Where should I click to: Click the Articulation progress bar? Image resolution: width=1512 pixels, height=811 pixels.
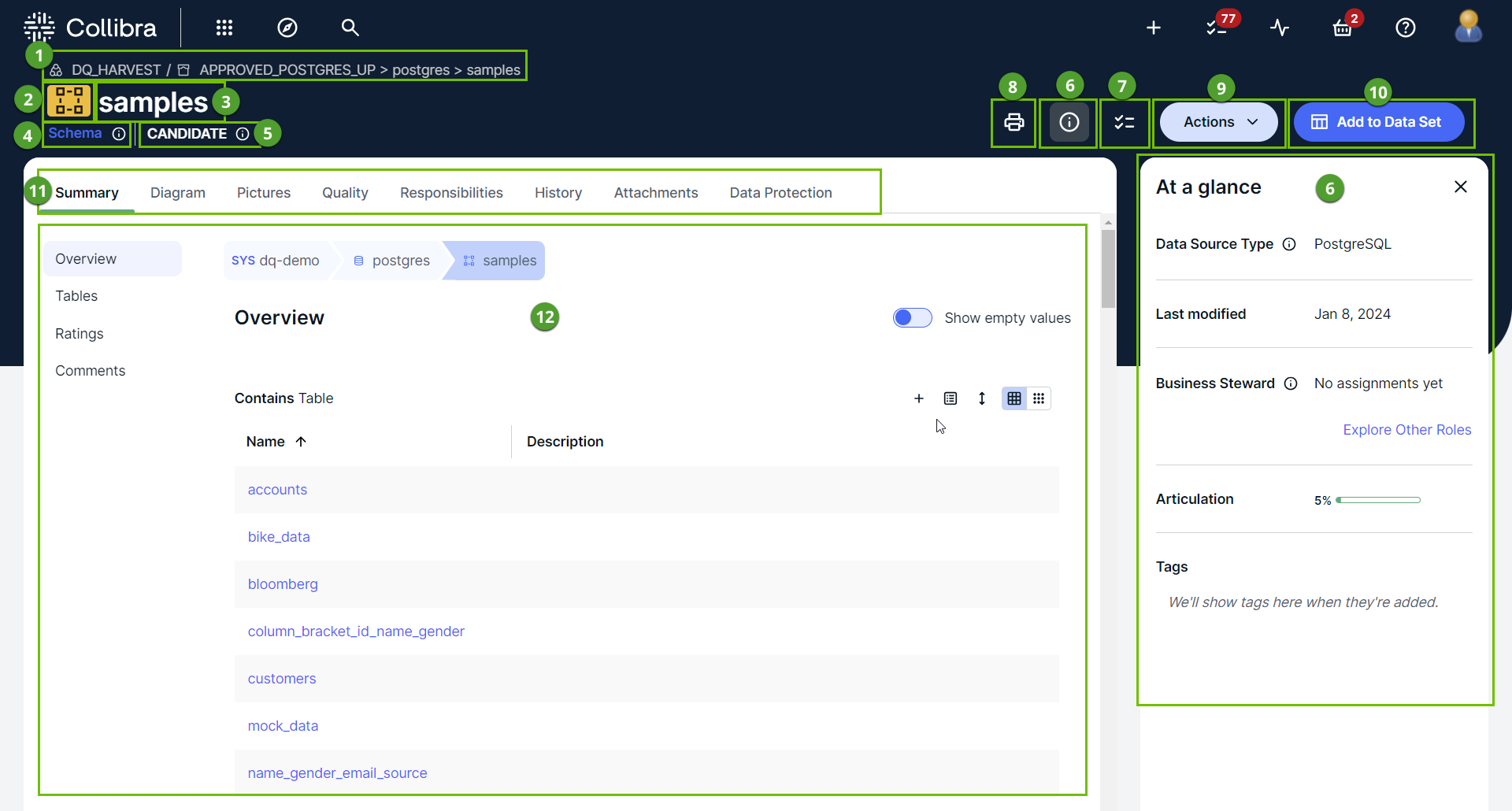coord(1378,500)
